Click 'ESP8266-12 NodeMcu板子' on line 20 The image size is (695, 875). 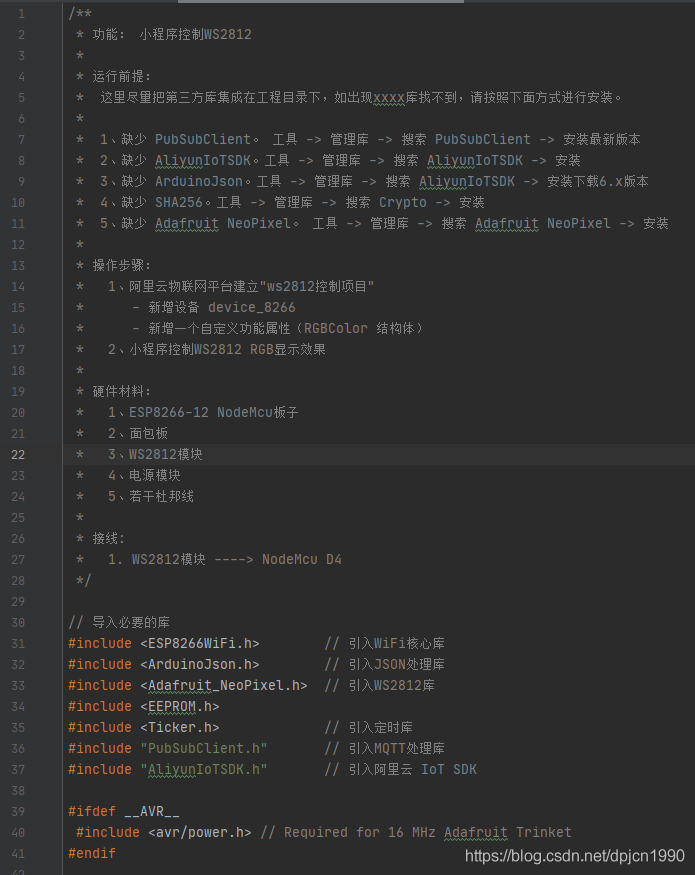coord(214,413)
